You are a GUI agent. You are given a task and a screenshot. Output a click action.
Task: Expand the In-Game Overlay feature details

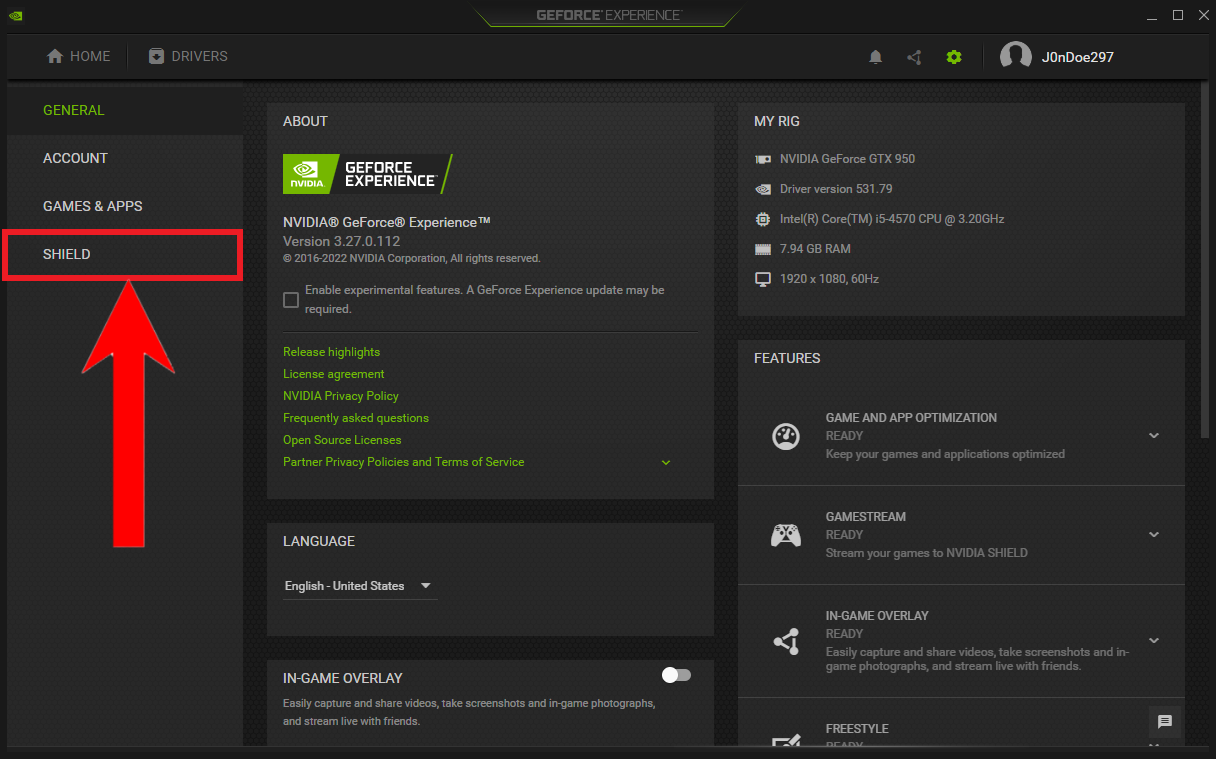pyautogui.click(x=1154, y=641)
